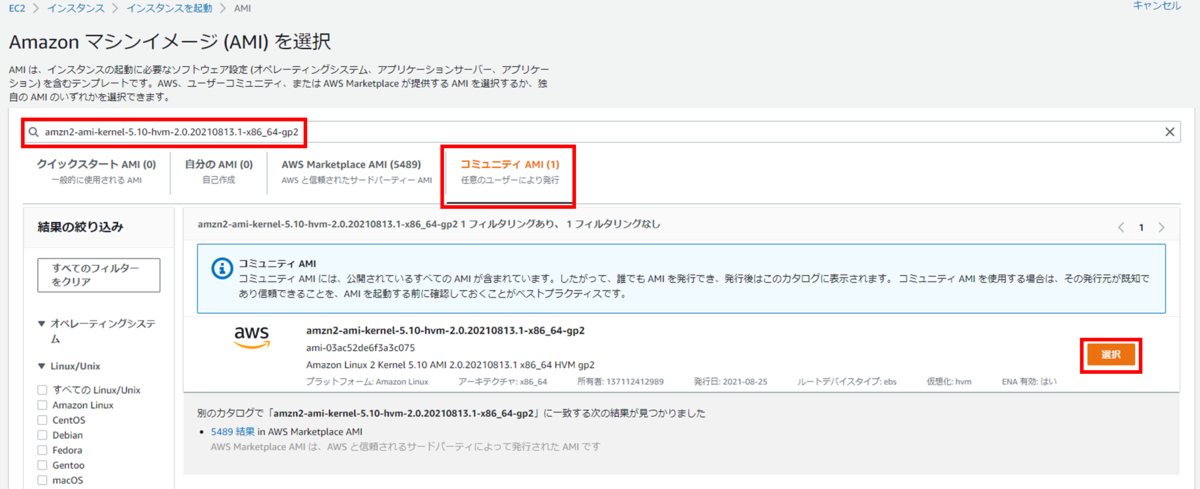Click the AMI name amzn2-ami-kernel-5.10 result title

click(445, 330)
